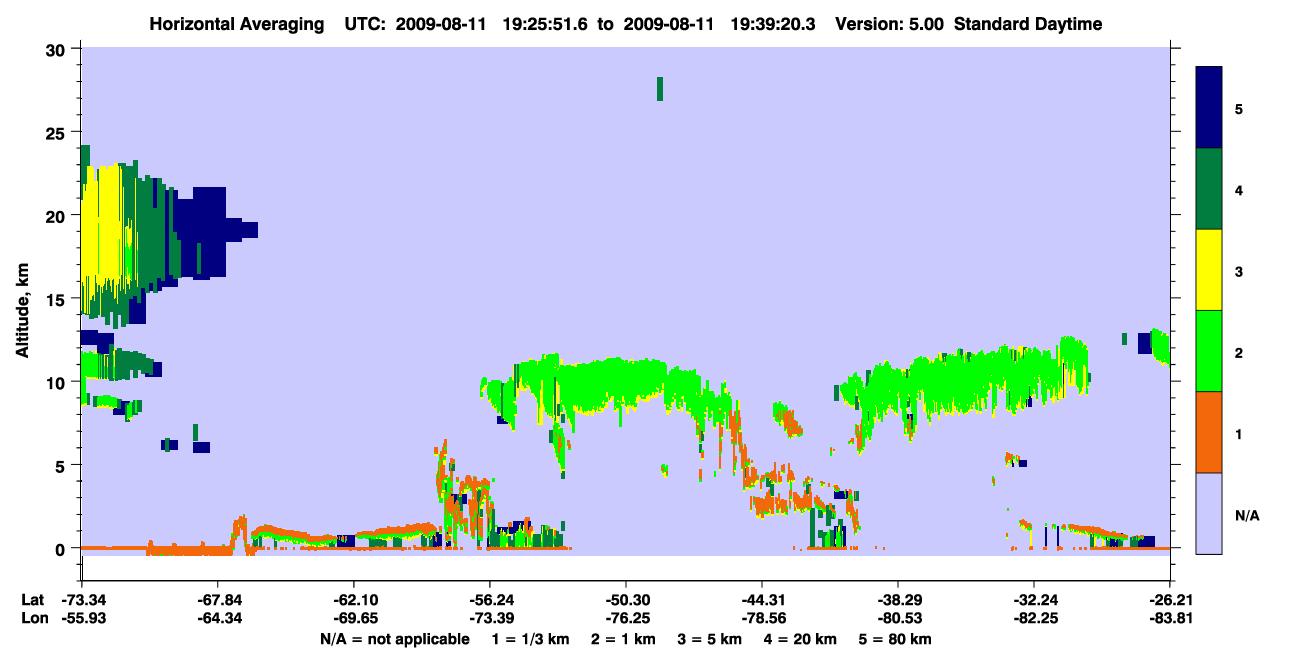The height and width of the screenshot is (667, 1300).
Task: Click the dark blue level 5 colorbar segment
Action: coord(1209,107)
